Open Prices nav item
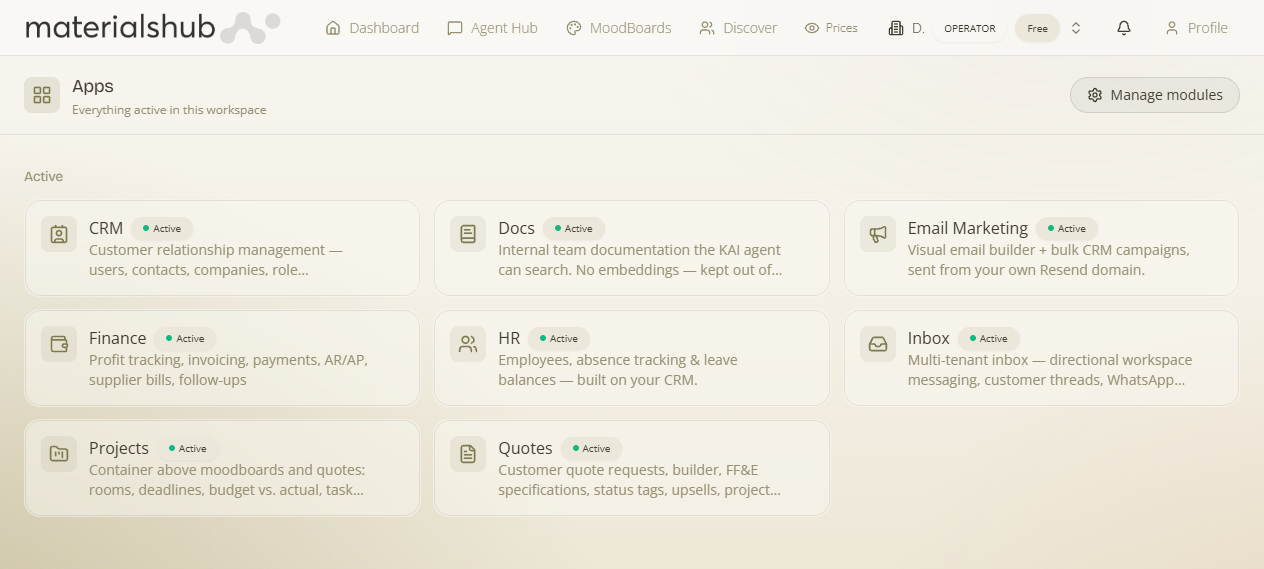 coord(832,28)
